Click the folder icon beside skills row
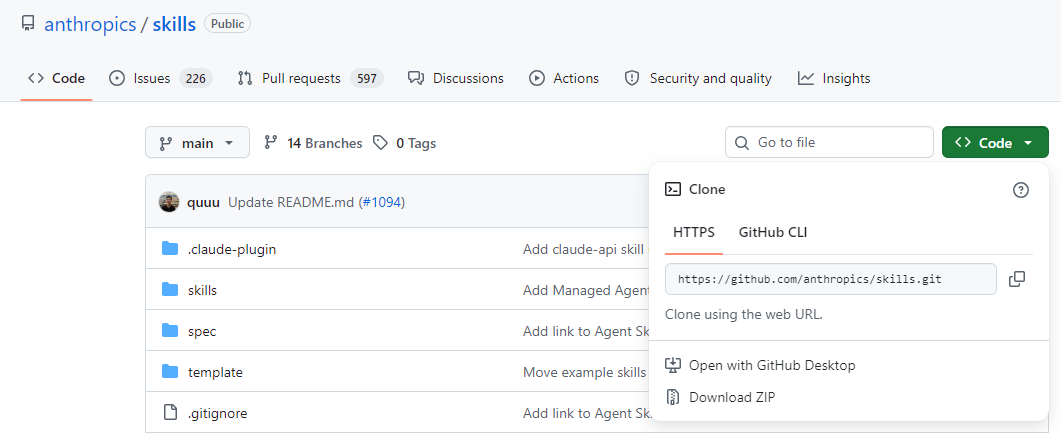 pos(170,290)
